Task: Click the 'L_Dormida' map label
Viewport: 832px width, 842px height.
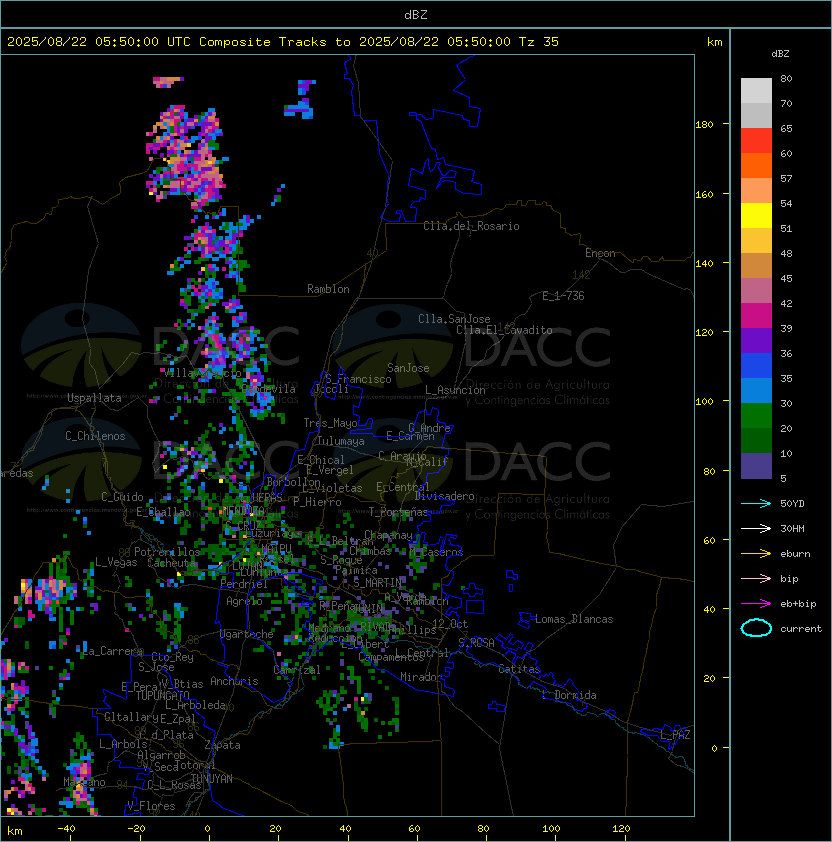Action: 569,695
